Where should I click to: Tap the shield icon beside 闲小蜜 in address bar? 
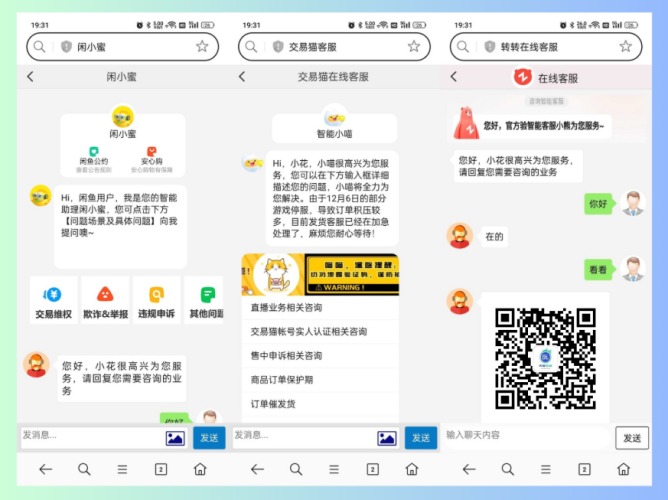click(66, 46)
